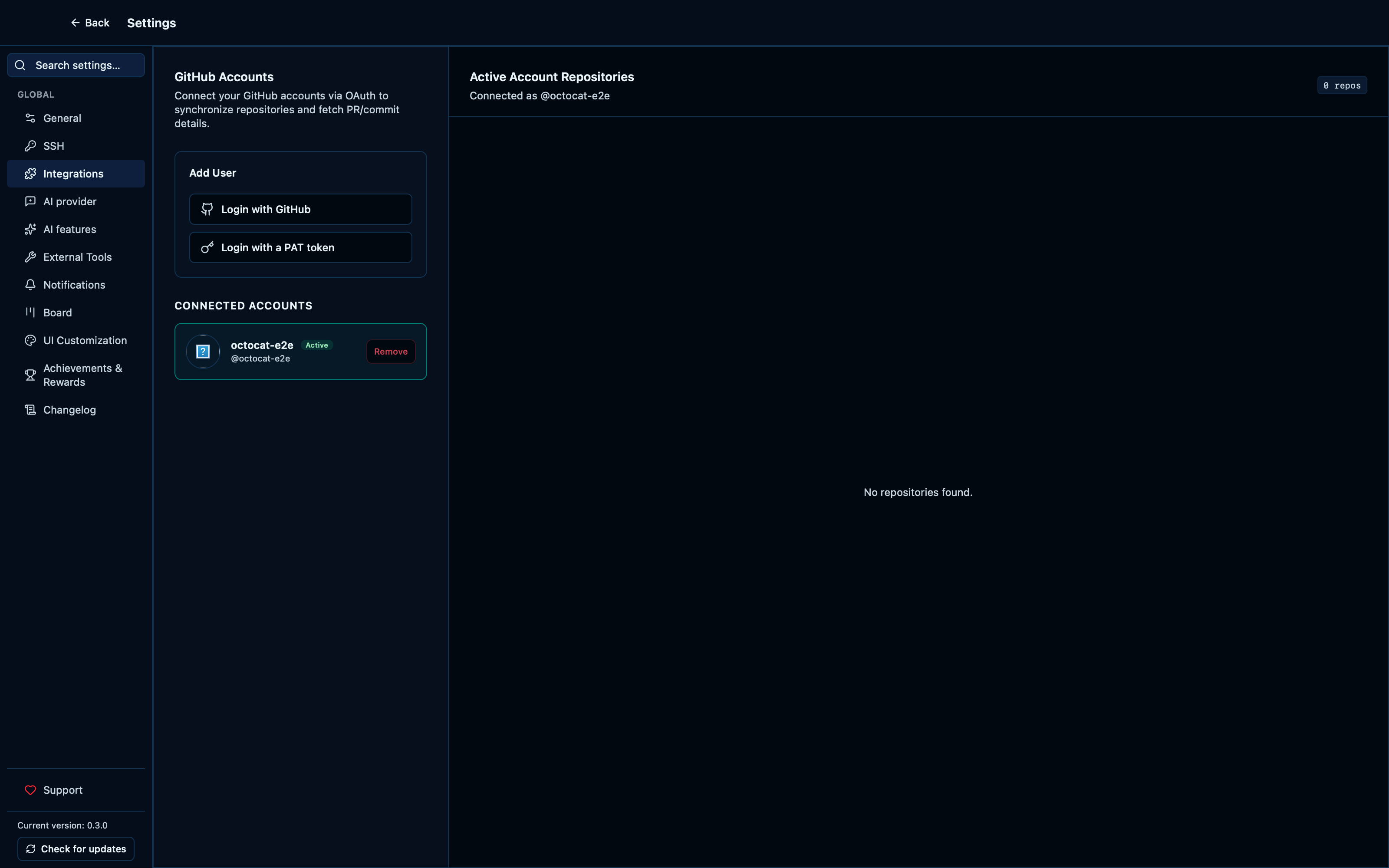
Task: Click the octocat-e2e avatar thumbnail
Action: [x=203, y=352]
